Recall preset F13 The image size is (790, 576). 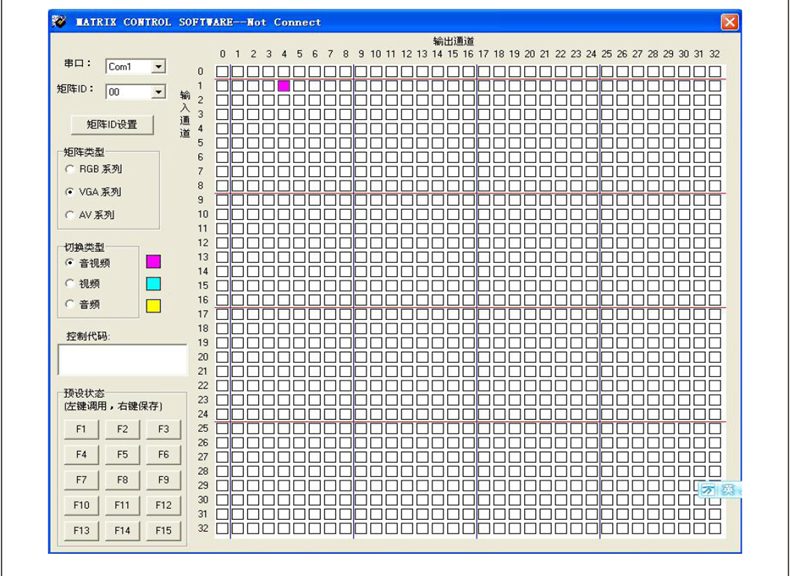(x=81, y=531)
